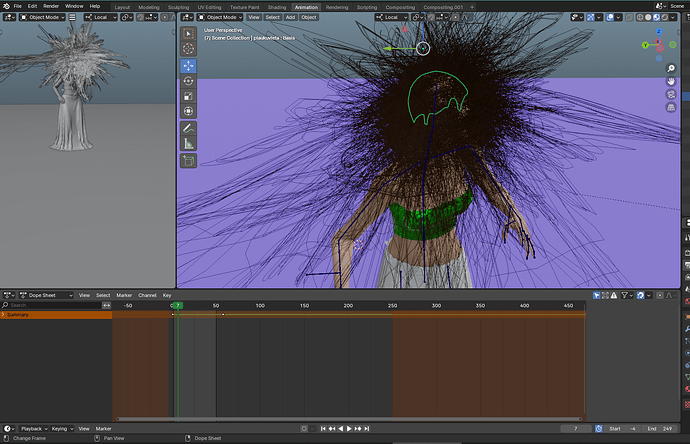This screenshot has width=690, height=444.
Task: Click Object in right viewport header
Action: 309,17
